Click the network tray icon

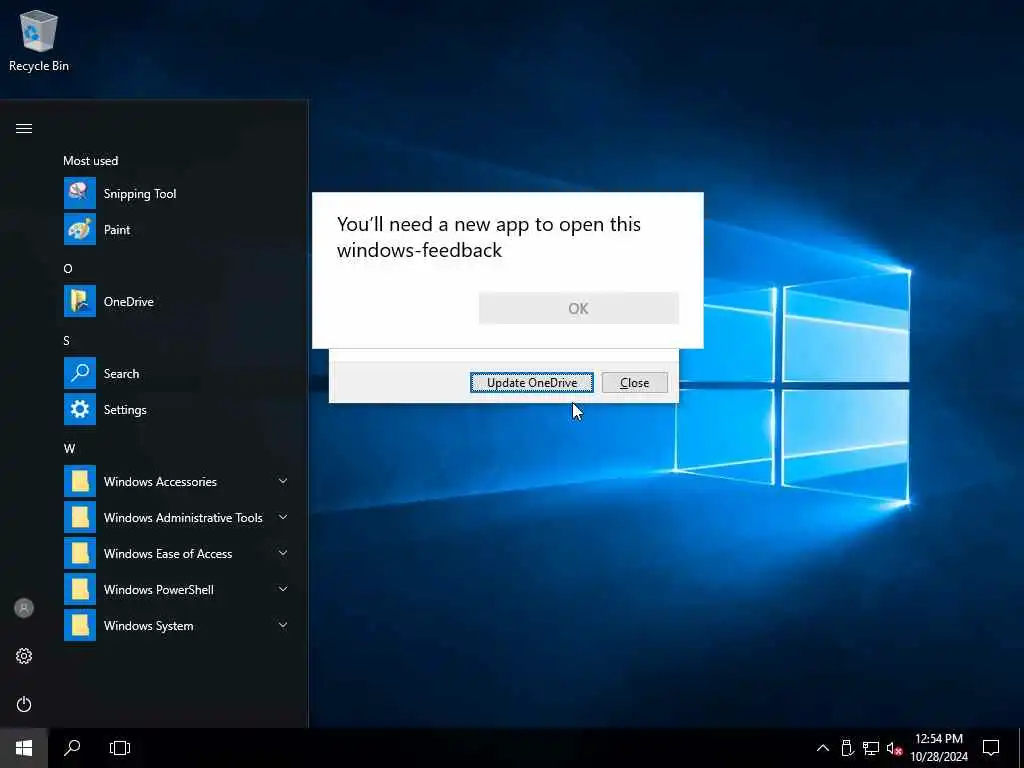871,748
